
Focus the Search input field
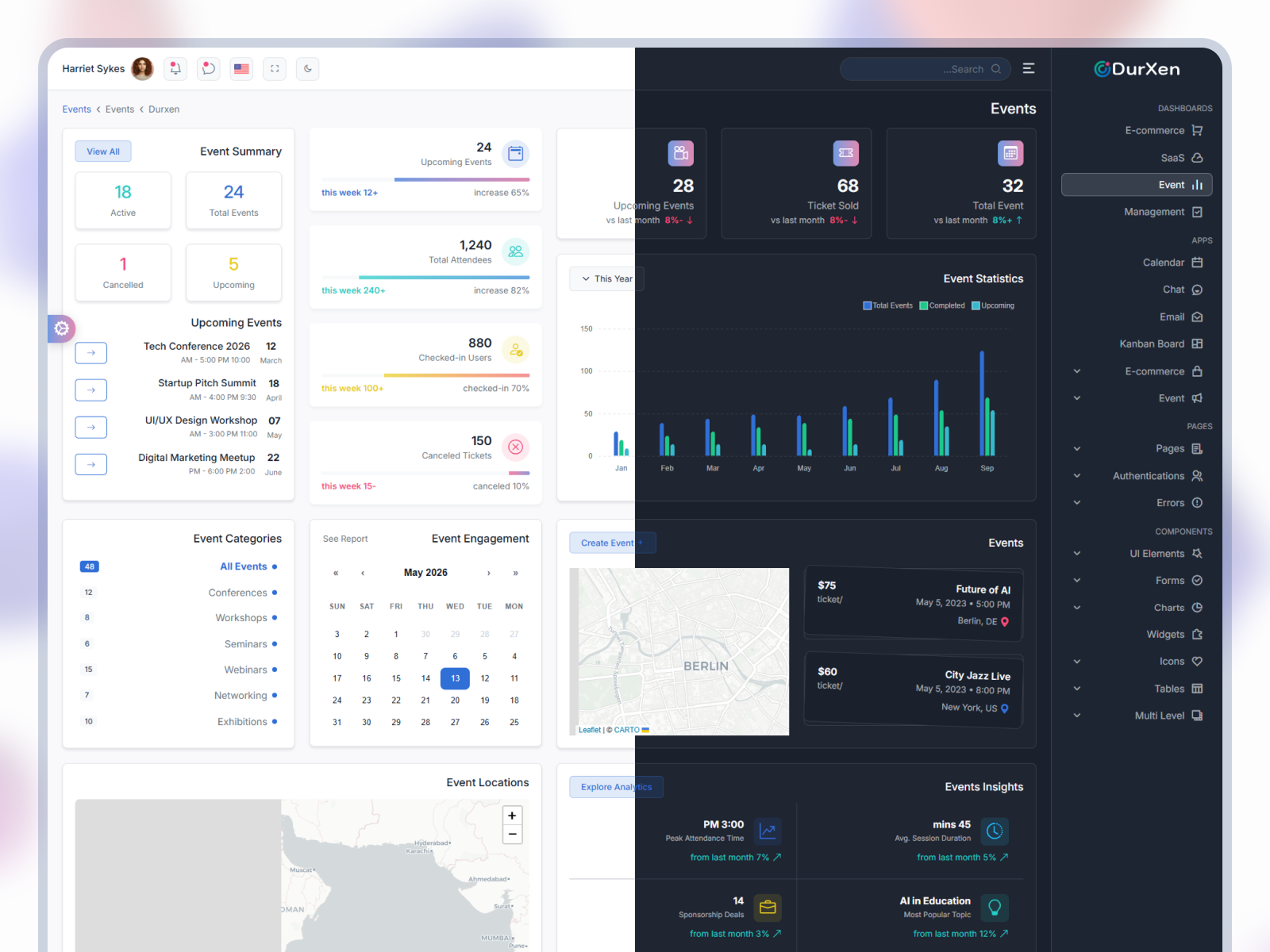tap(926, 69)
